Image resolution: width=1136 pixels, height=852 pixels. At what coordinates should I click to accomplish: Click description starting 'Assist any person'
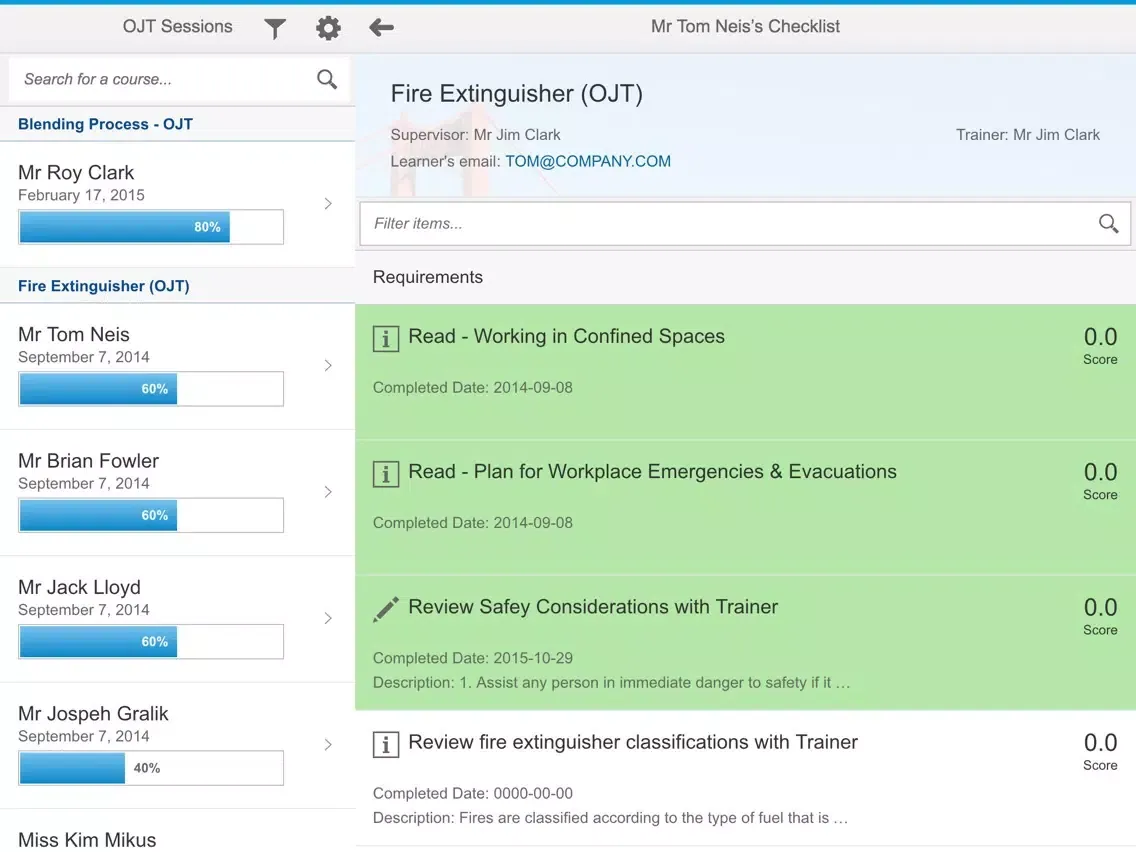(x=611, y=682)
